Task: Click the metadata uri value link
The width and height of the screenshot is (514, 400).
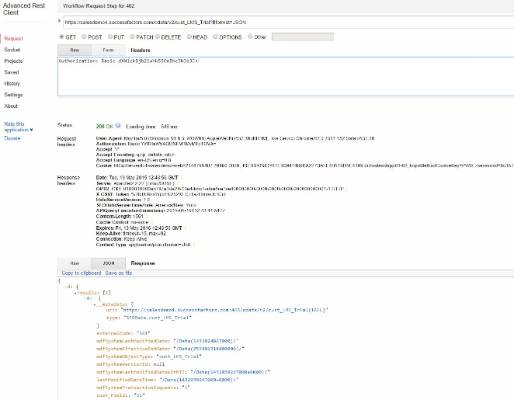Action: point(223,310)
